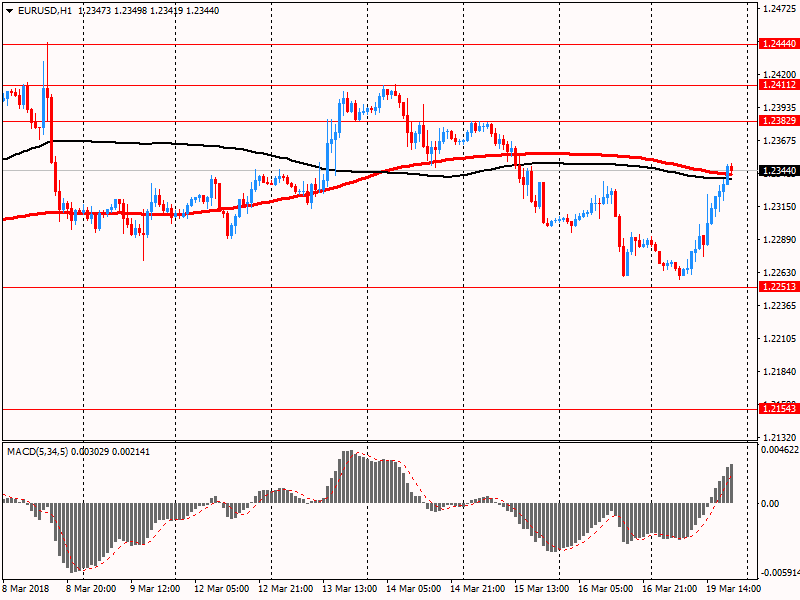The width and height of the screenshot is (800, 600).
Task: Click the 1.21543 red price level label
Action: (x=779, y=409)
